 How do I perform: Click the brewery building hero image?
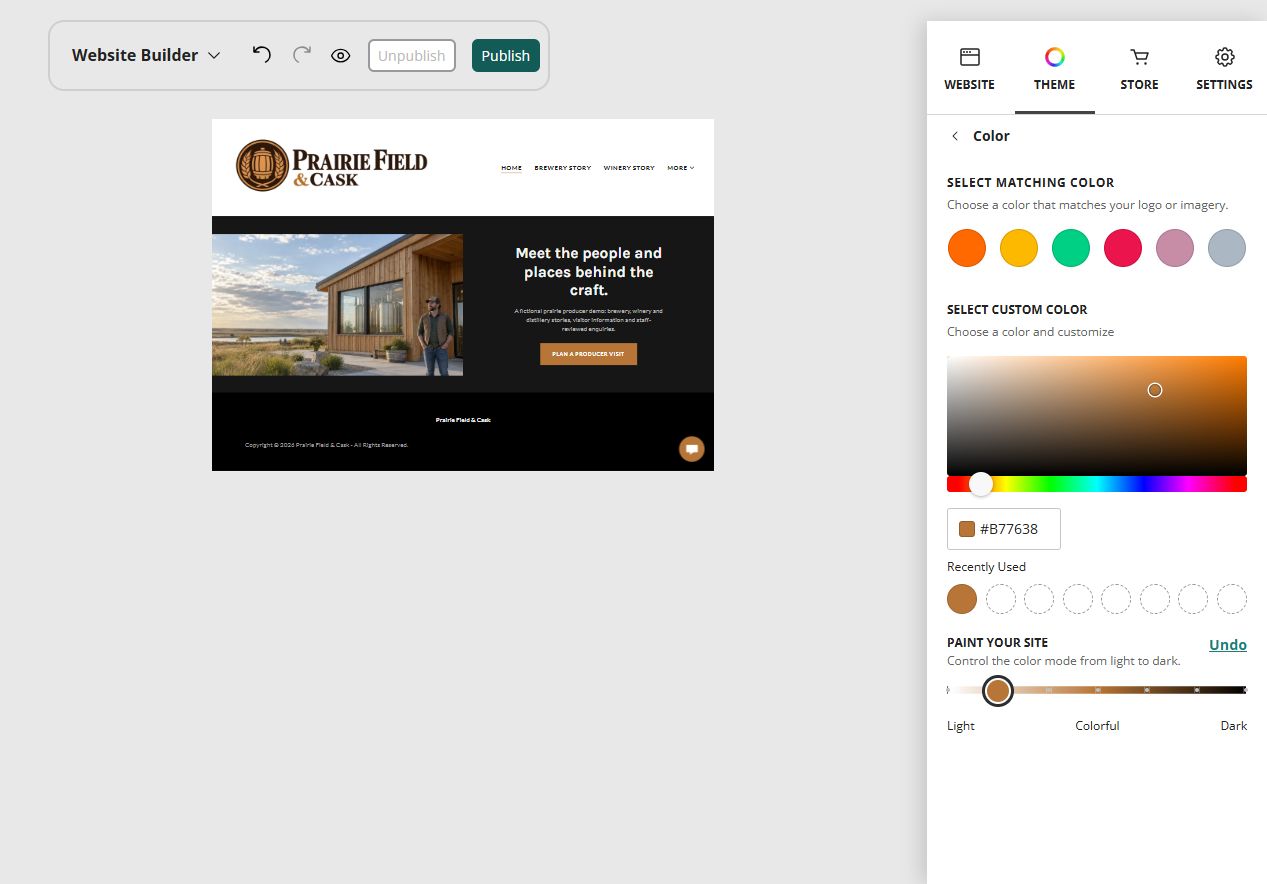[337, 305]
